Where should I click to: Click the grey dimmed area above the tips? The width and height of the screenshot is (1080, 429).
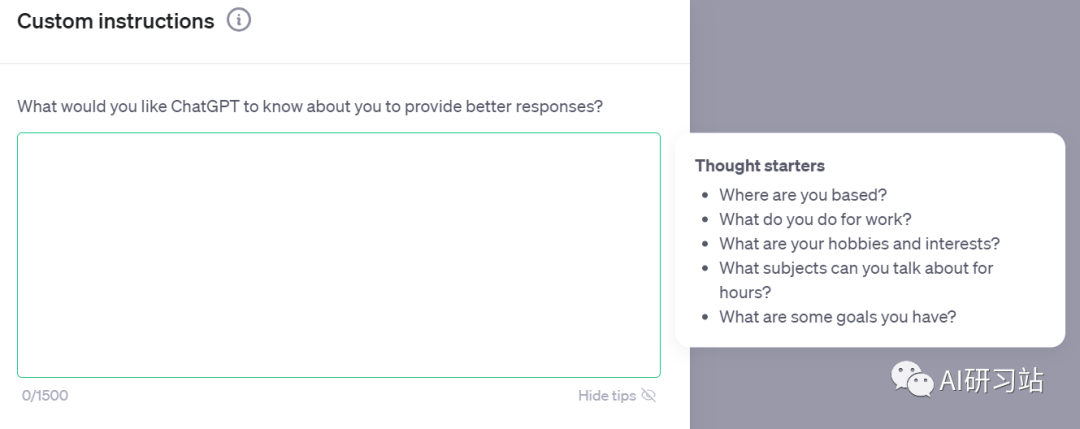pos(885,65)
